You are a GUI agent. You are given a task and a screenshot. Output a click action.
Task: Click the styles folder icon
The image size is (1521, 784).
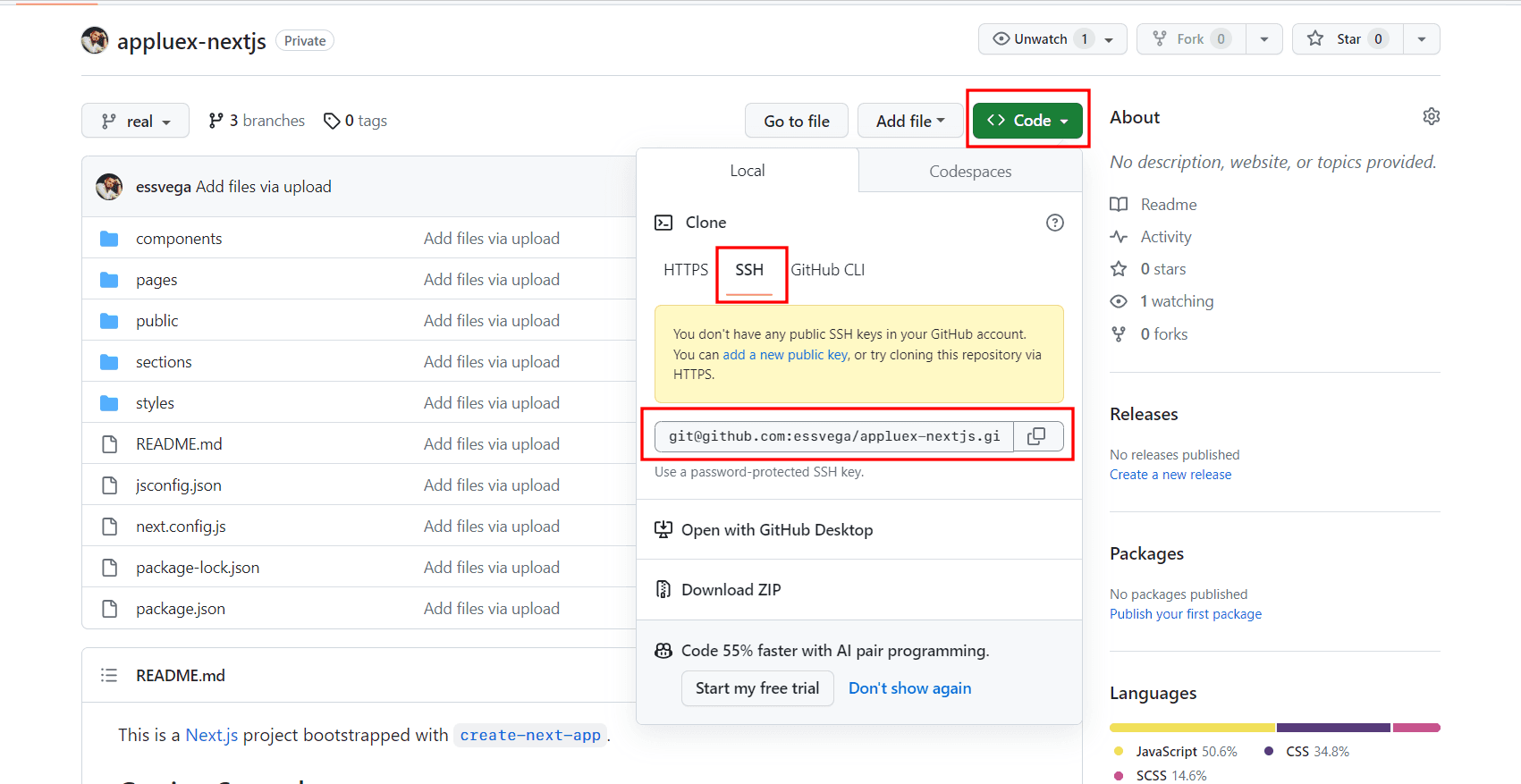coord(109,403)
